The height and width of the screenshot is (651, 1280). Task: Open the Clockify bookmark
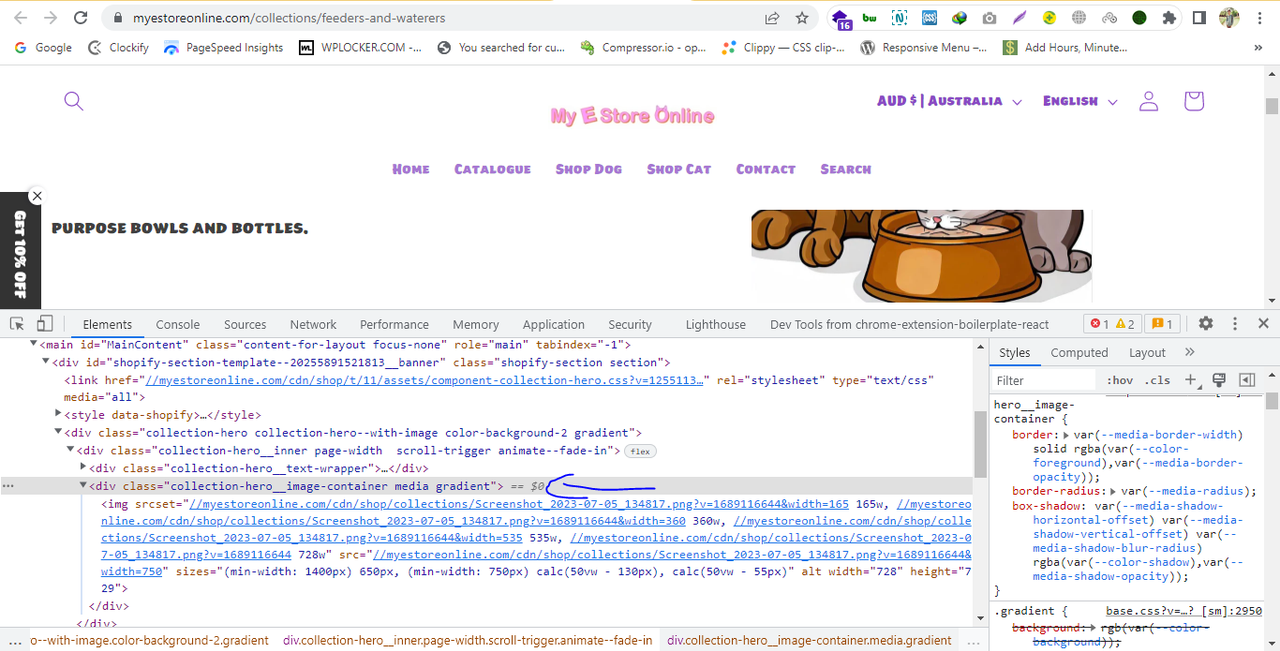pos(118,47)
